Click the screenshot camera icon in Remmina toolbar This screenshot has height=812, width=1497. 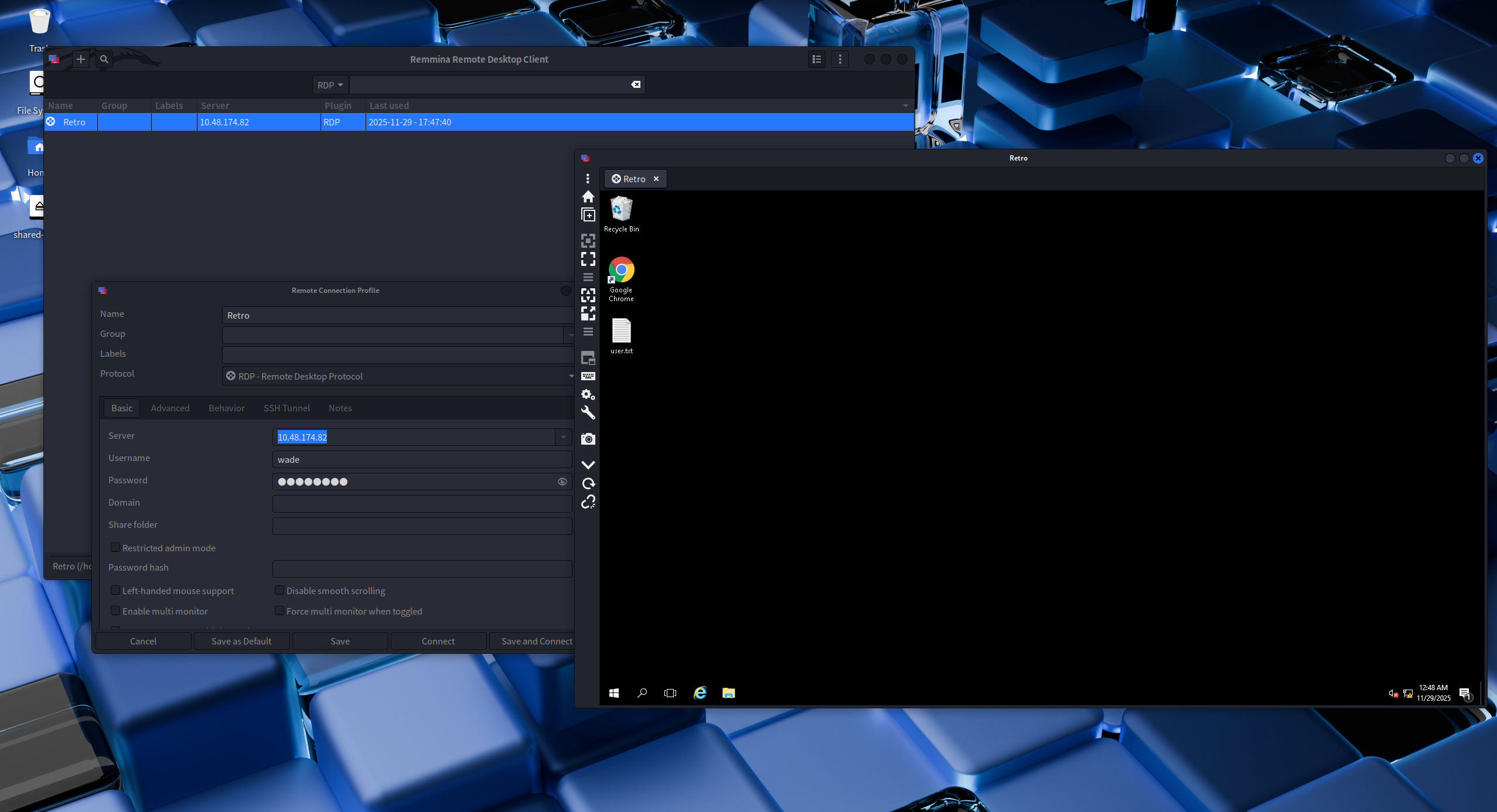pos(588,439)
